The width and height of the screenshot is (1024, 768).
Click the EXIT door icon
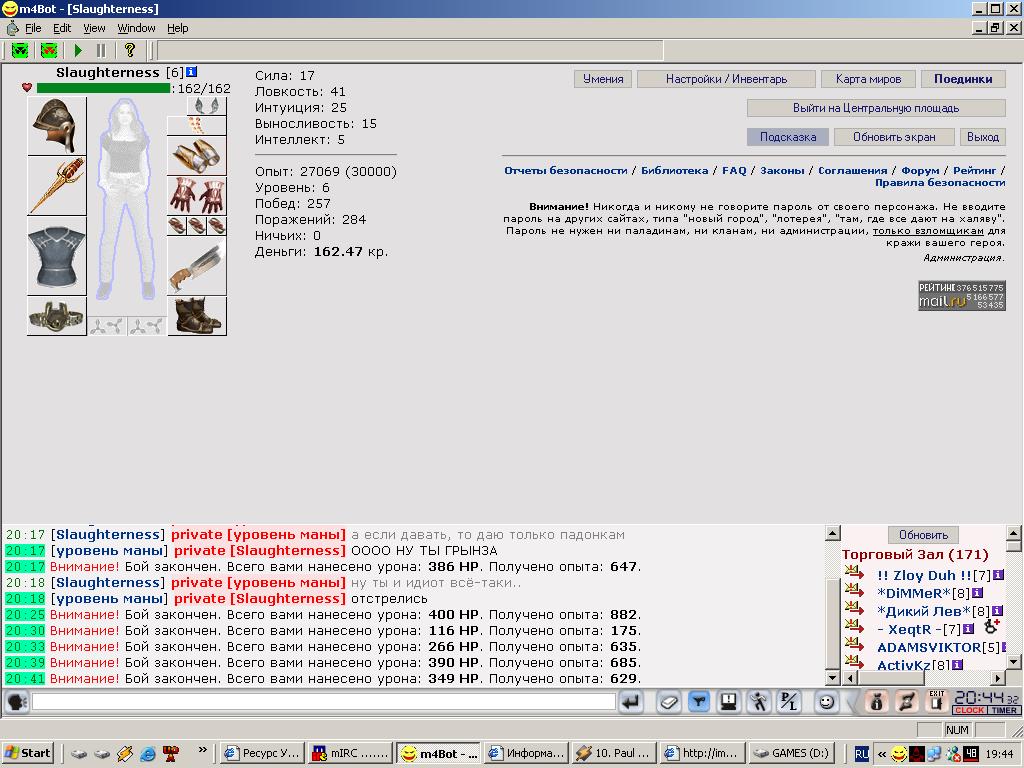pyautogui.click(x=936, y=701)
